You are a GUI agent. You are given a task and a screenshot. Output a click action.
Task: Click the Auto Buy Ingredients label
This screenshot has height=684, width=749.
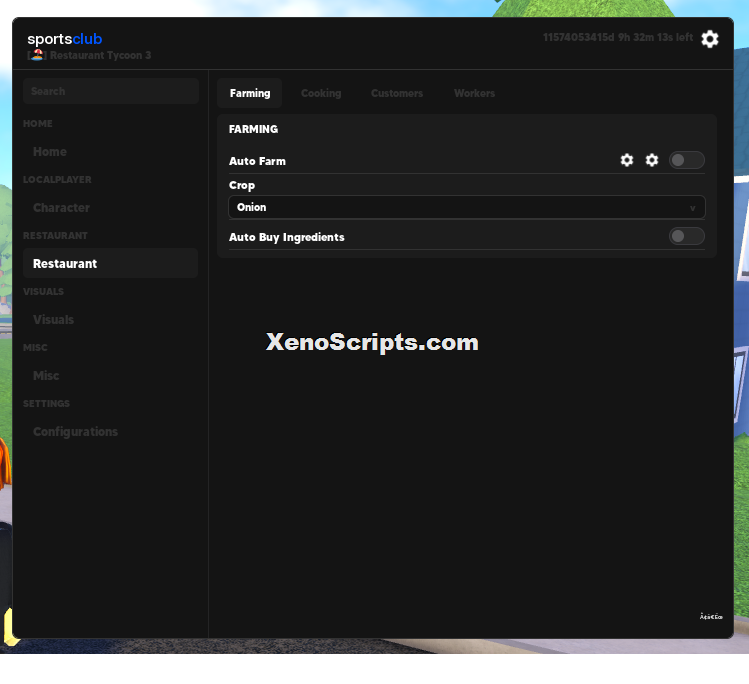pos(287,237)
